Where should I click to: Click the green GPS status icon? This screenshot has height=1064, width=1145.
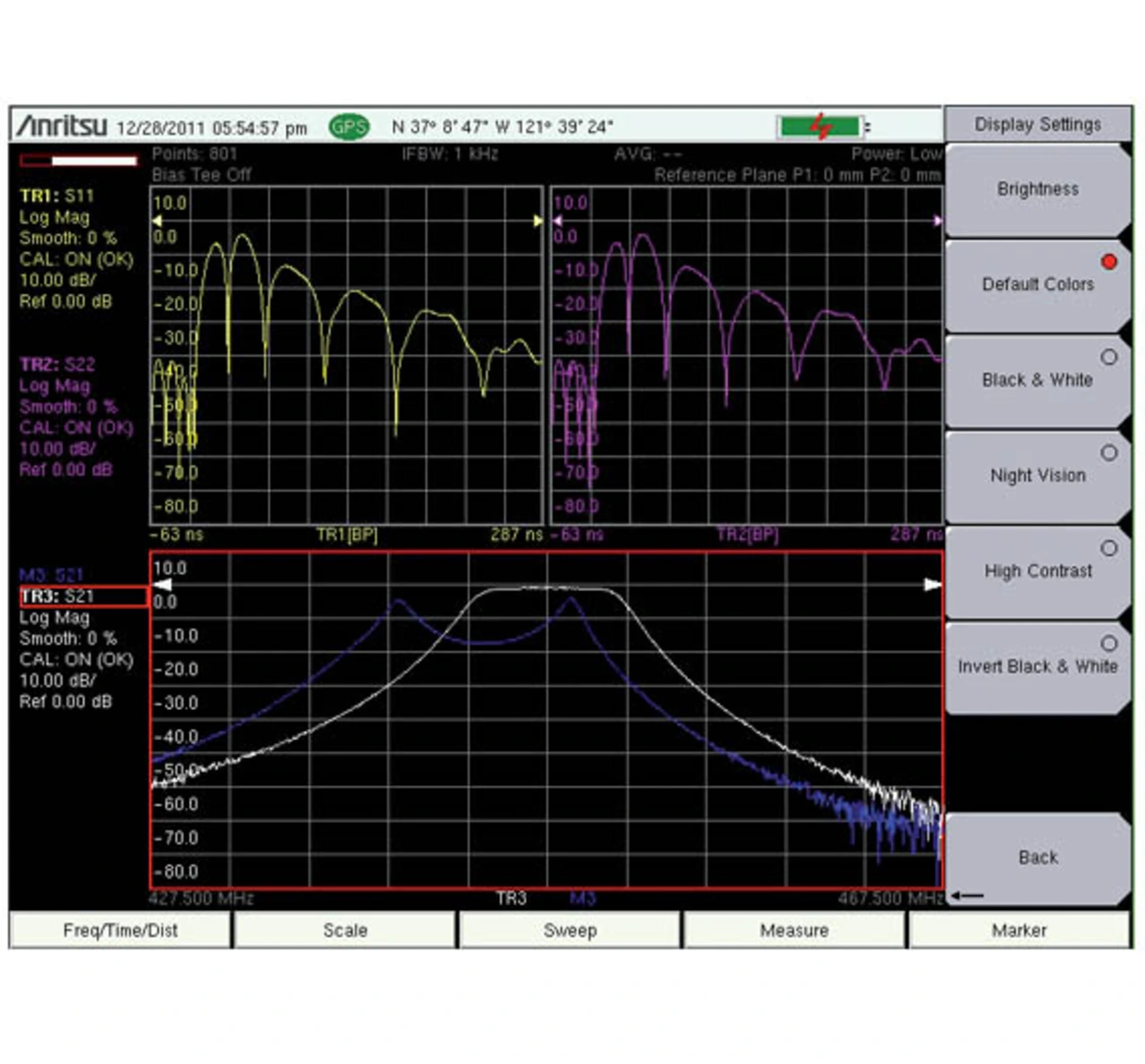point(349,127)
